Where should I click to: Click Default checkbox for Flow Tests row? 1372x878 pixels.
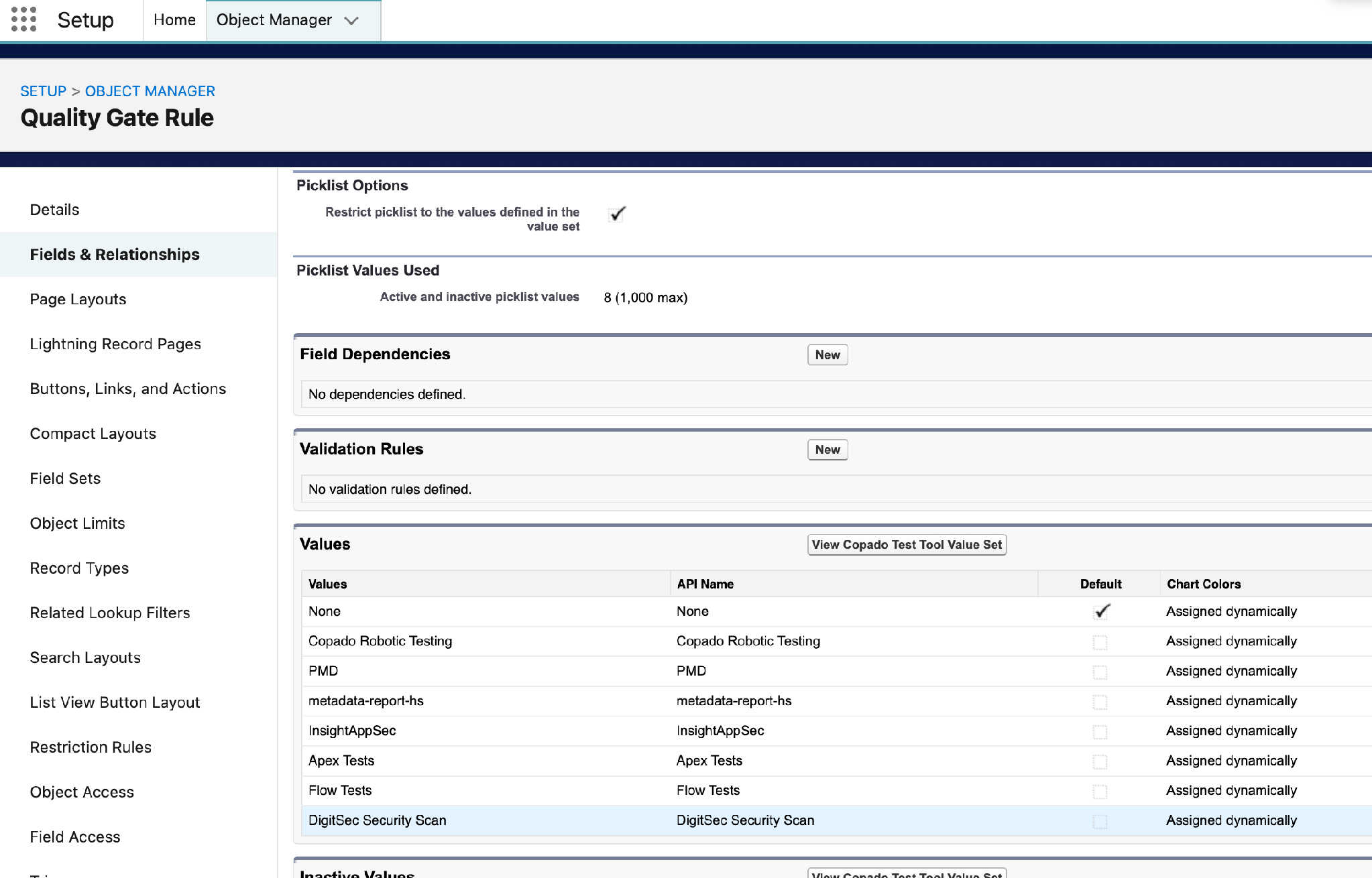coord(1100,792)
